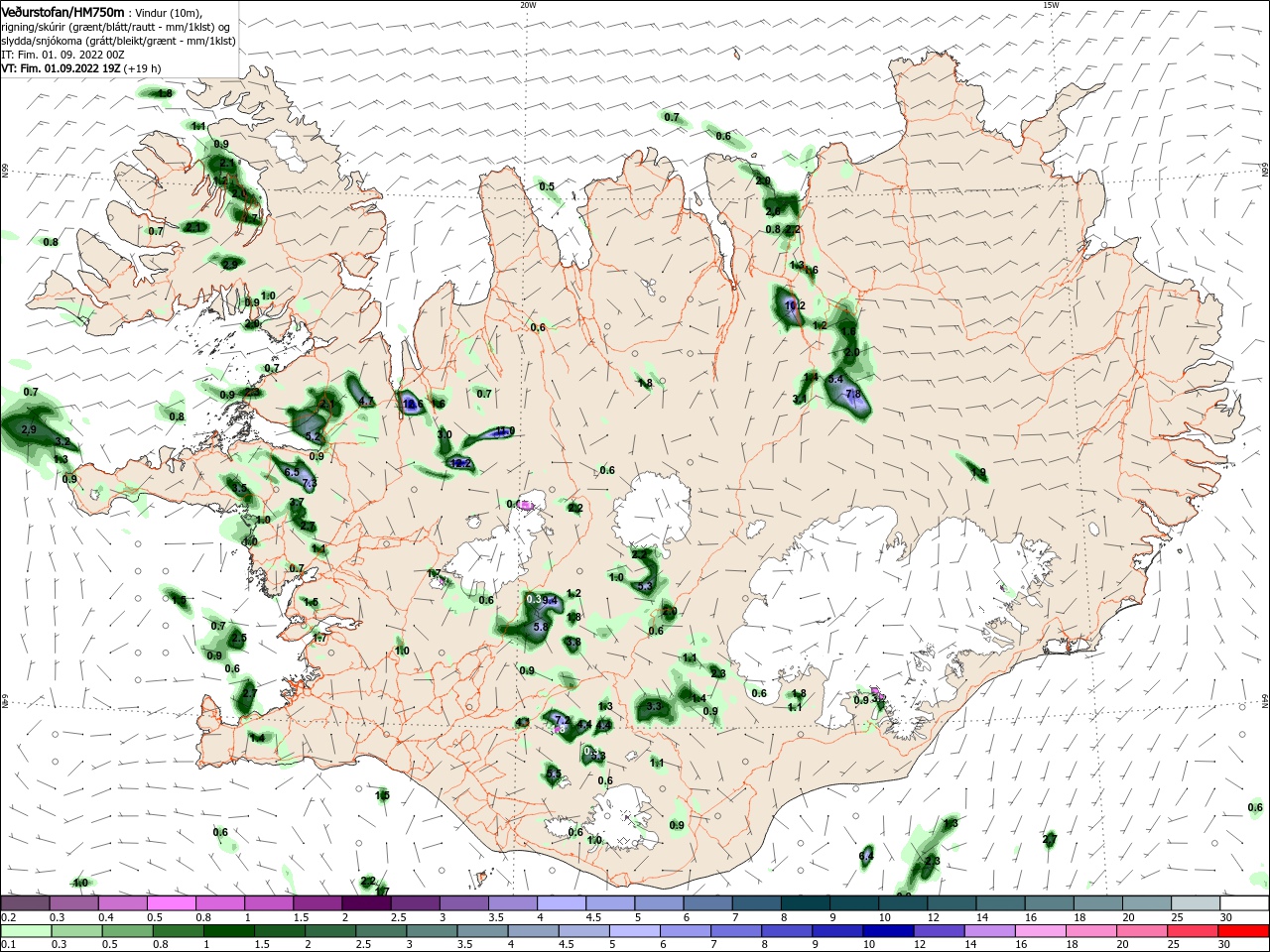The width and height of the screenshot is (1270, 952).
Task: Click the 15W longitude label
Action: pos(1051,4)
